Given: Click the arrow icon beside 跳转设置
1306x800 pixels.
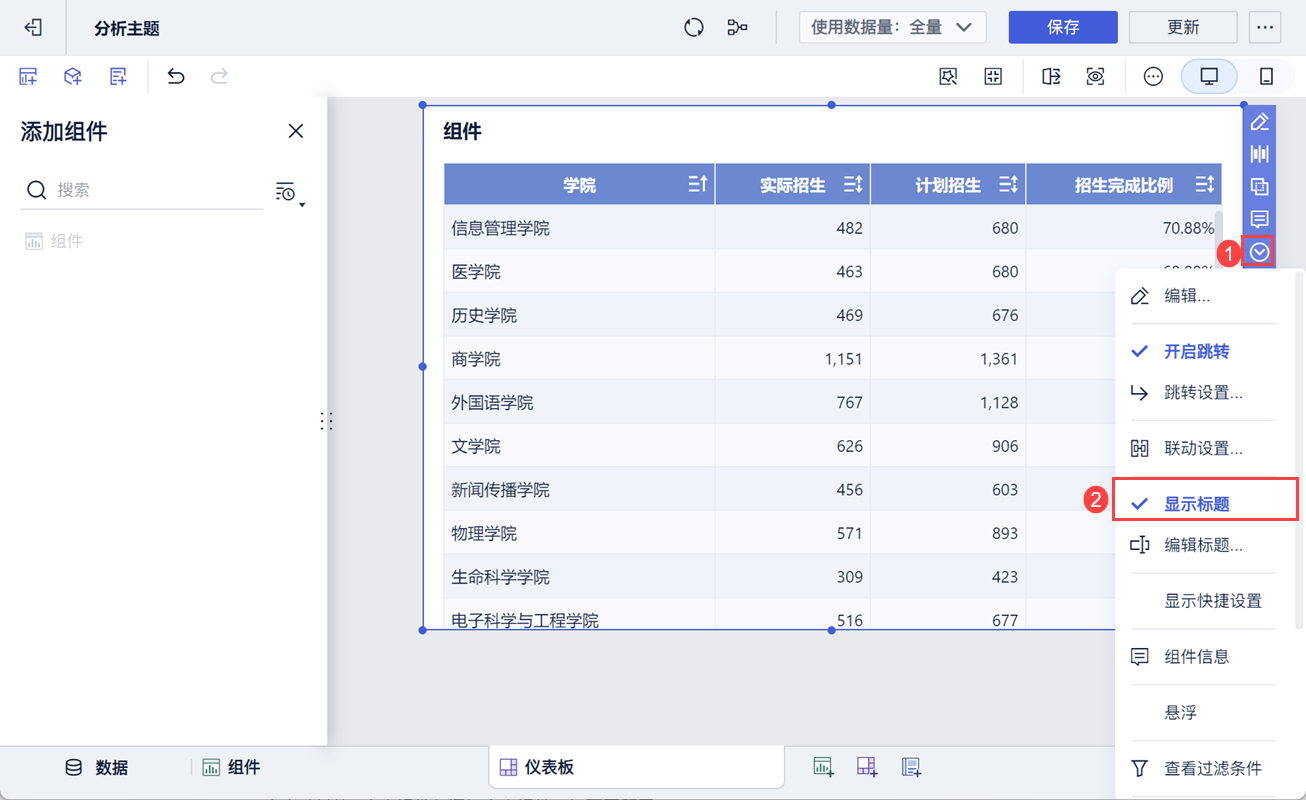Looking at the screenshot, I should [1139, 392].
